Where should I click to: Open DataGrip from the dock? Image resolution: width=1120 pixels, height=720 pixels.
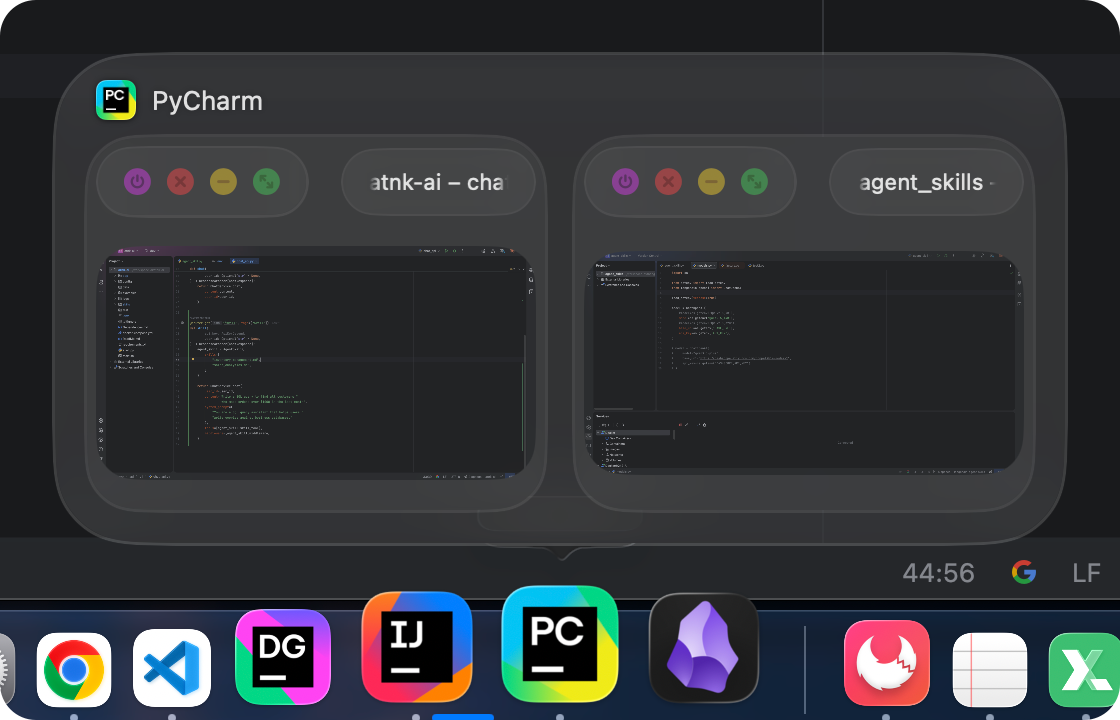click(283, 656)
